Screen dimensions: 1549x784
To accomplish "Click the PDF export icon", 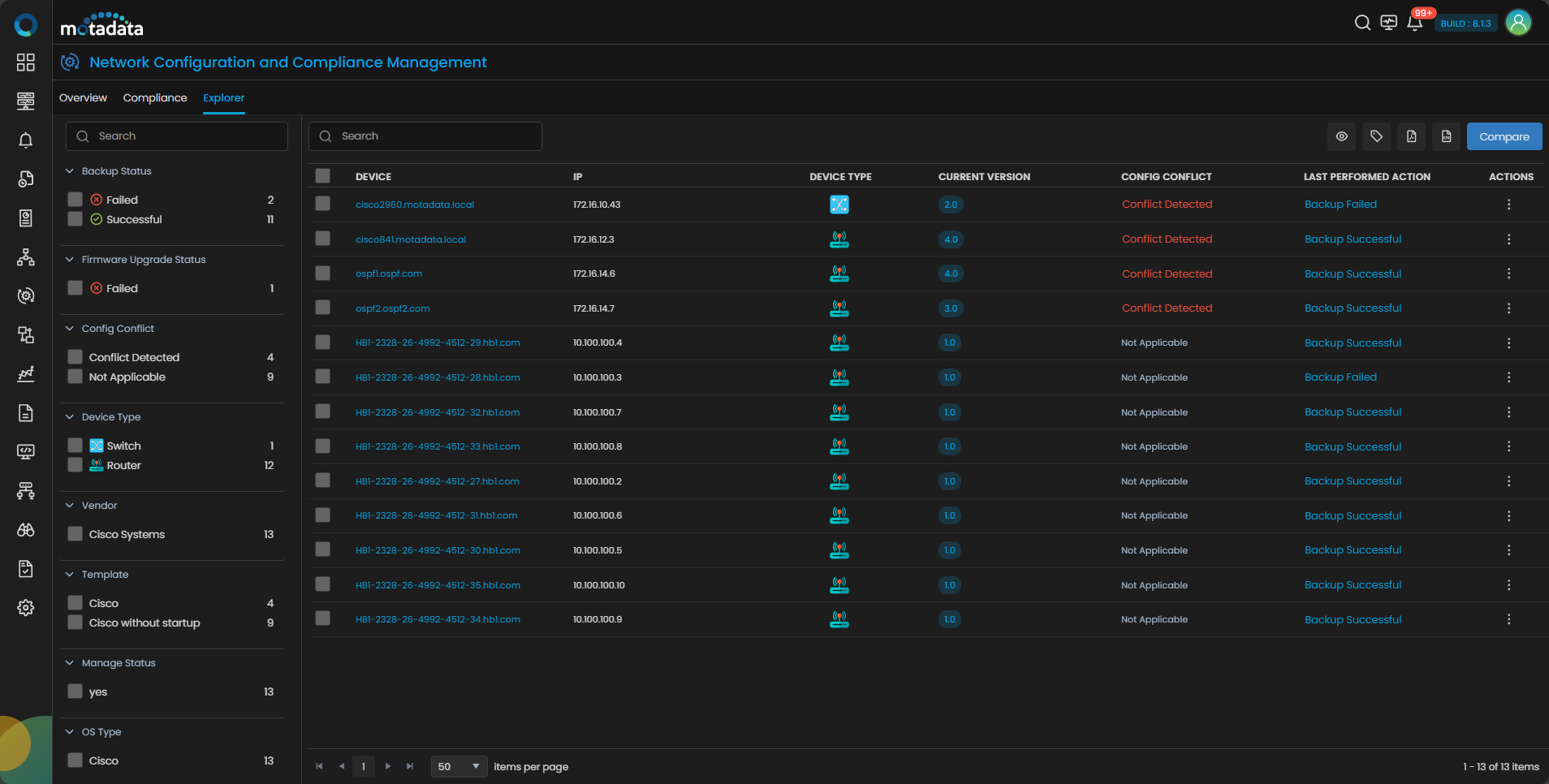I will coord(1411,136).
